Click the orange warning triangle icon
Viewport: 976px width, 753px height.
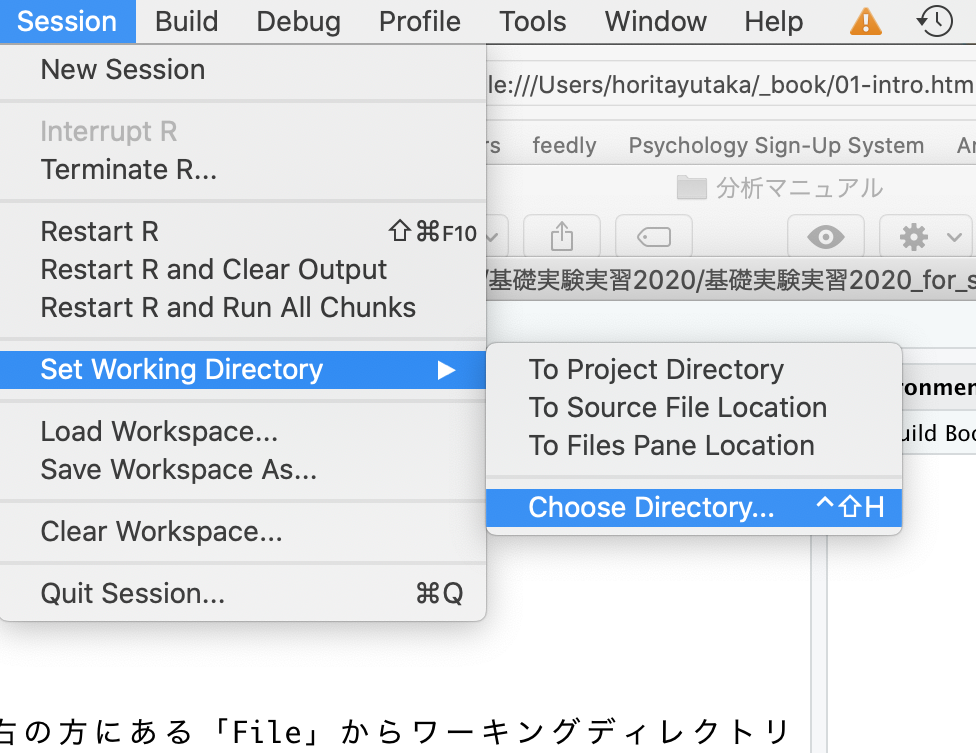tap(866, 21)
